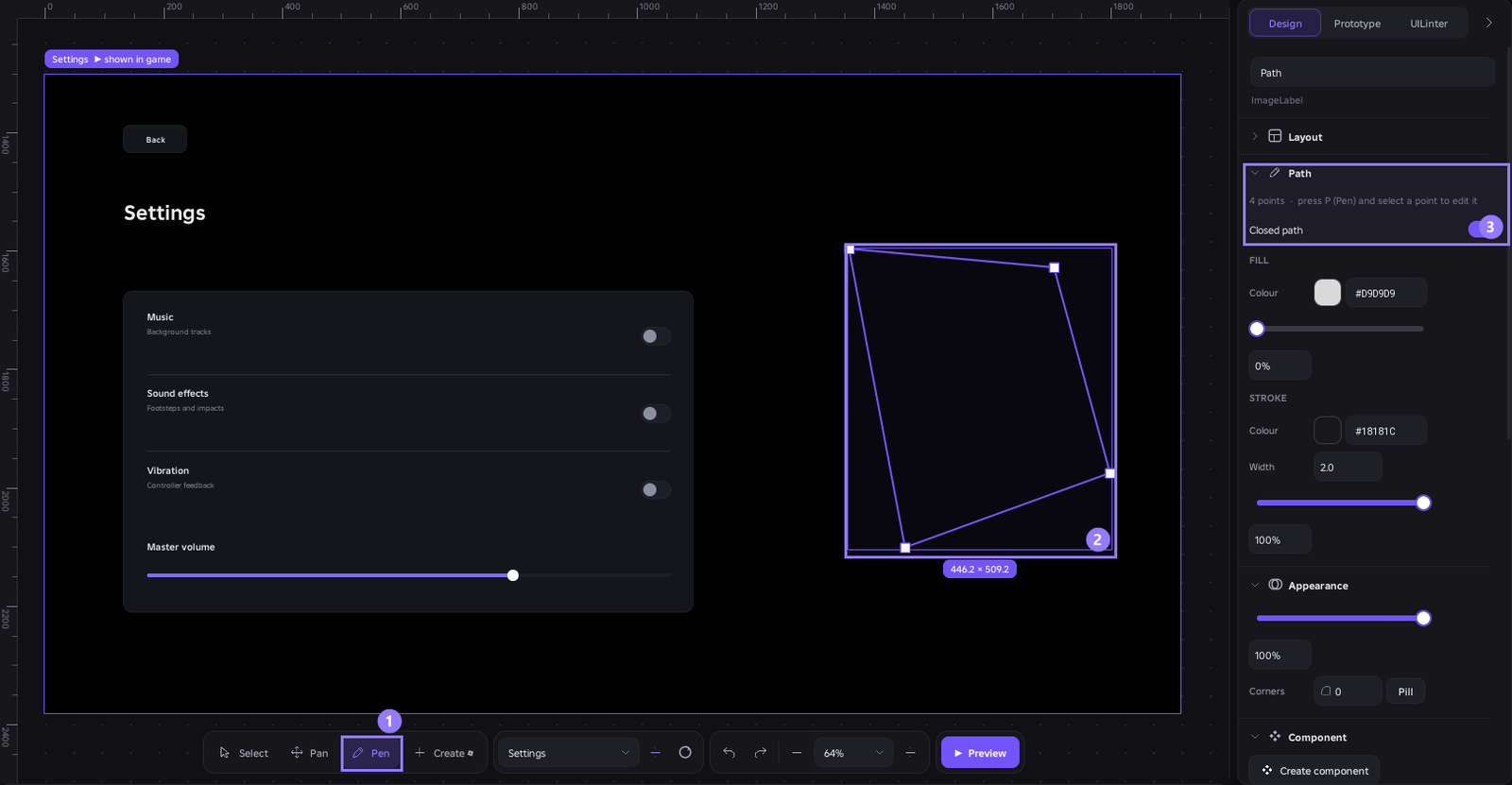Click the stroke Width field showing 2.0
The image size is (1512, 785).
click(x=1348, y=468)
